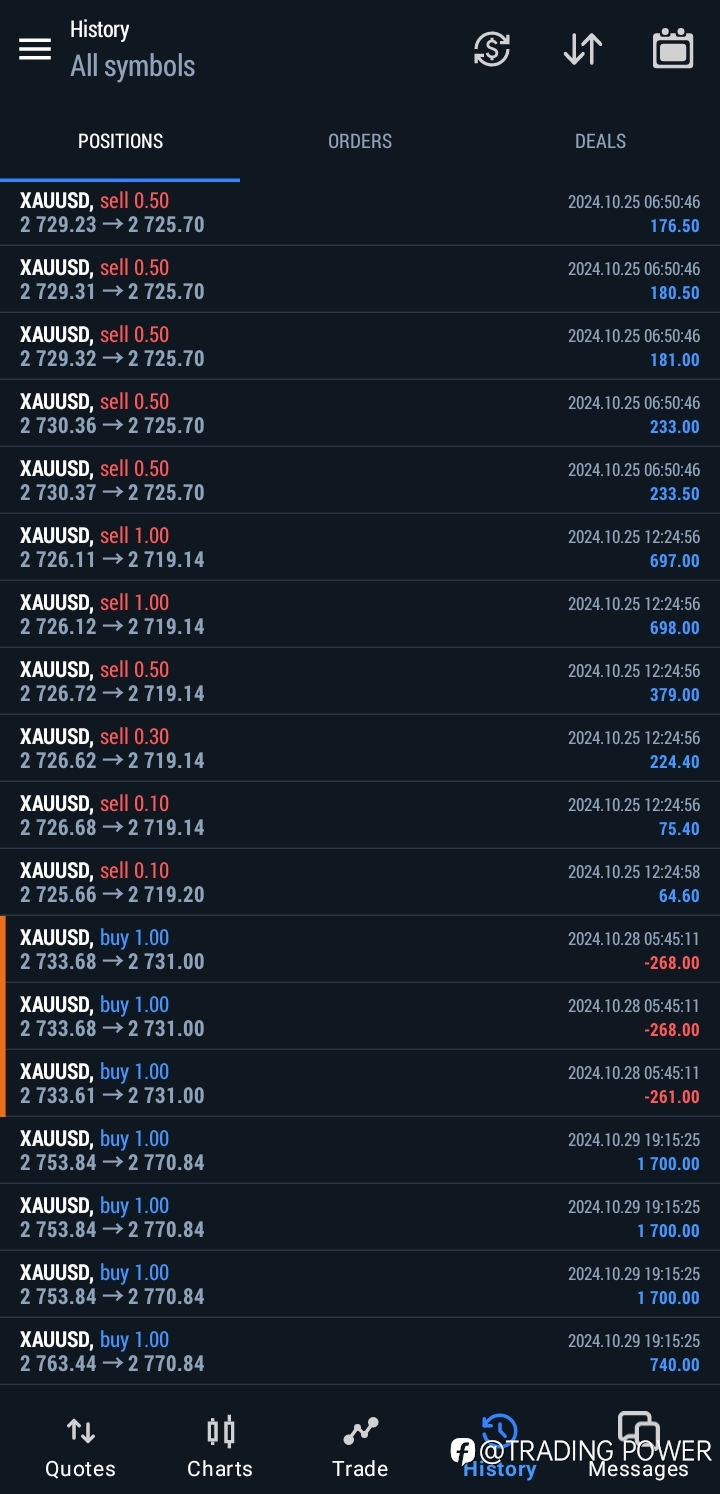The image size is (720, 1494).
Task: Tap the currency refresh dollar icon
Action: (x=492, y=49)
